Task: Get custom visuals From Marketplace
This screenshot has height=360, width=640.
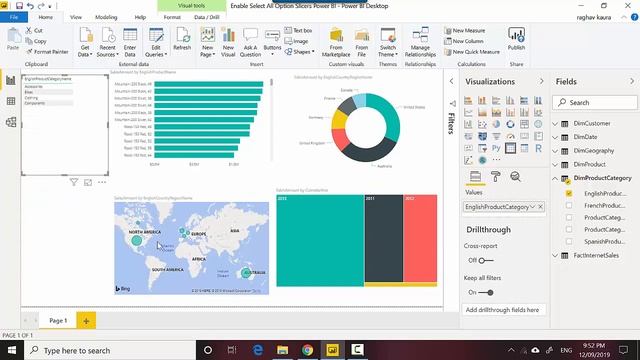Action: (x=336, y=42)
